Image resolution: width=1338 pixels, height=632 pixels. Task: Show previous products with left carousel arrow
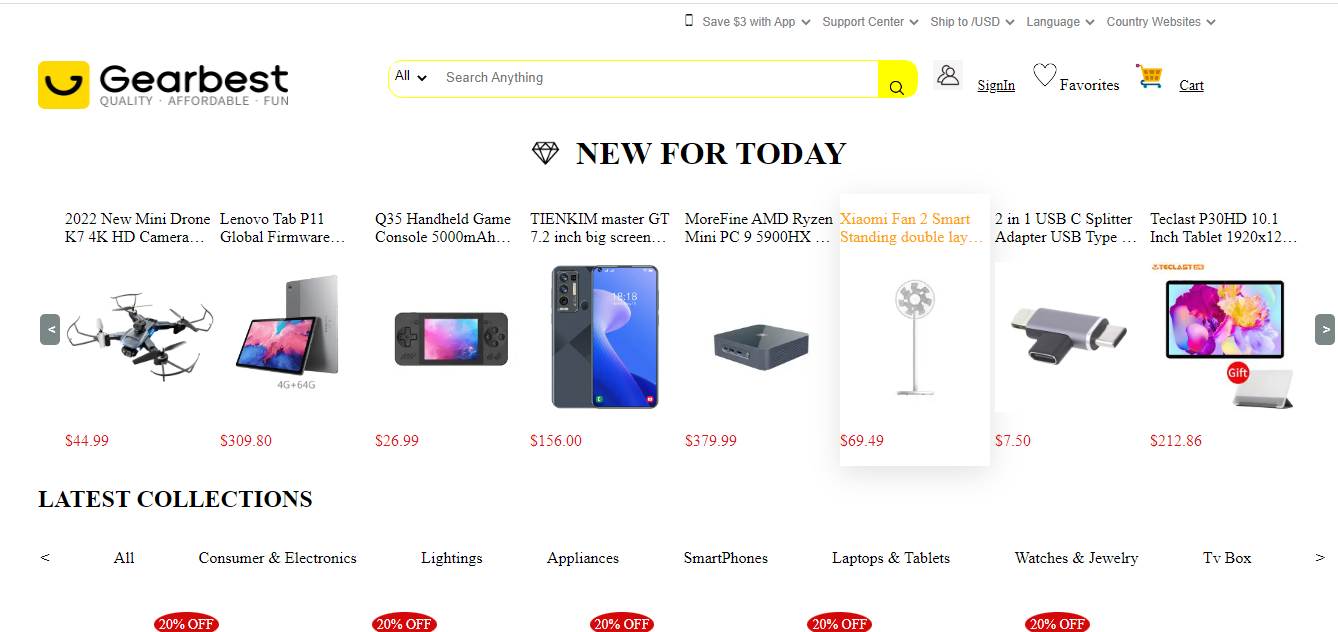coord(50,329)
